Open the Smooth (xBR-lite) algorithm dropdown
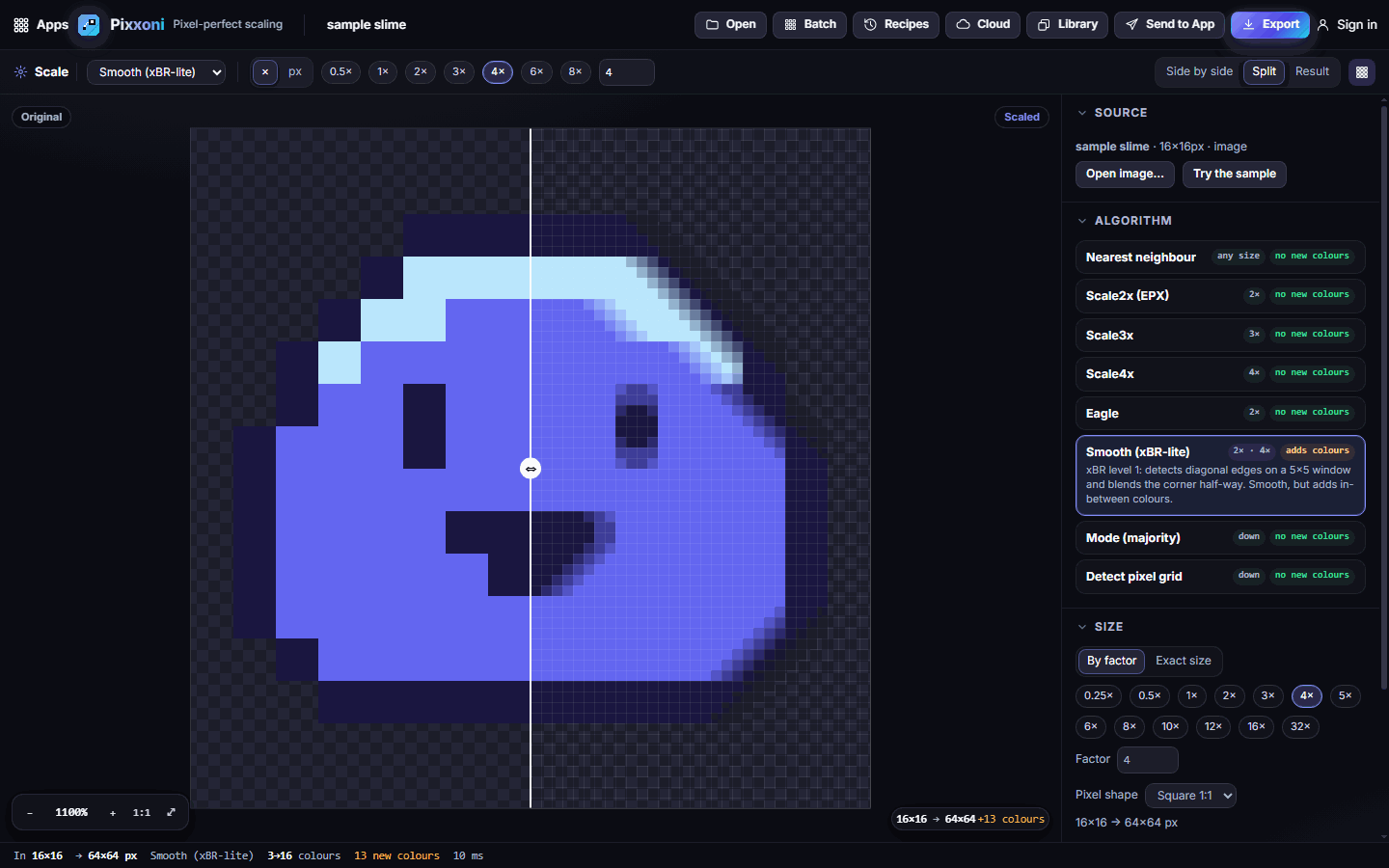 tap(156, 71)
